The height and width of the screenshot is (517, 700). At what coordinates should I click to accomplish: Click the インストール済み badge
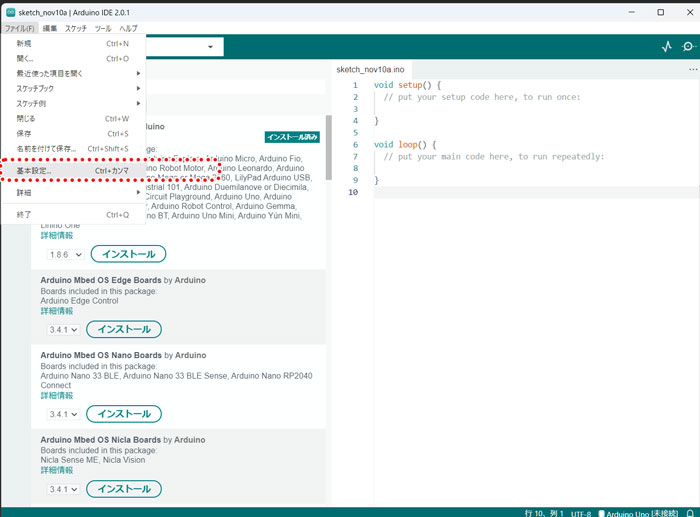[x=292, y=137]
